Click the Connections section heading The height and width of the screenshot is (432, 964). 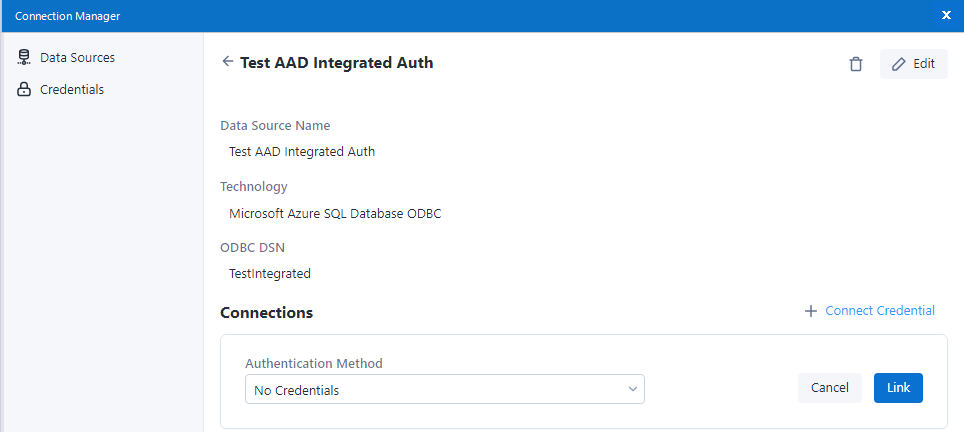(x=266, y=312)
